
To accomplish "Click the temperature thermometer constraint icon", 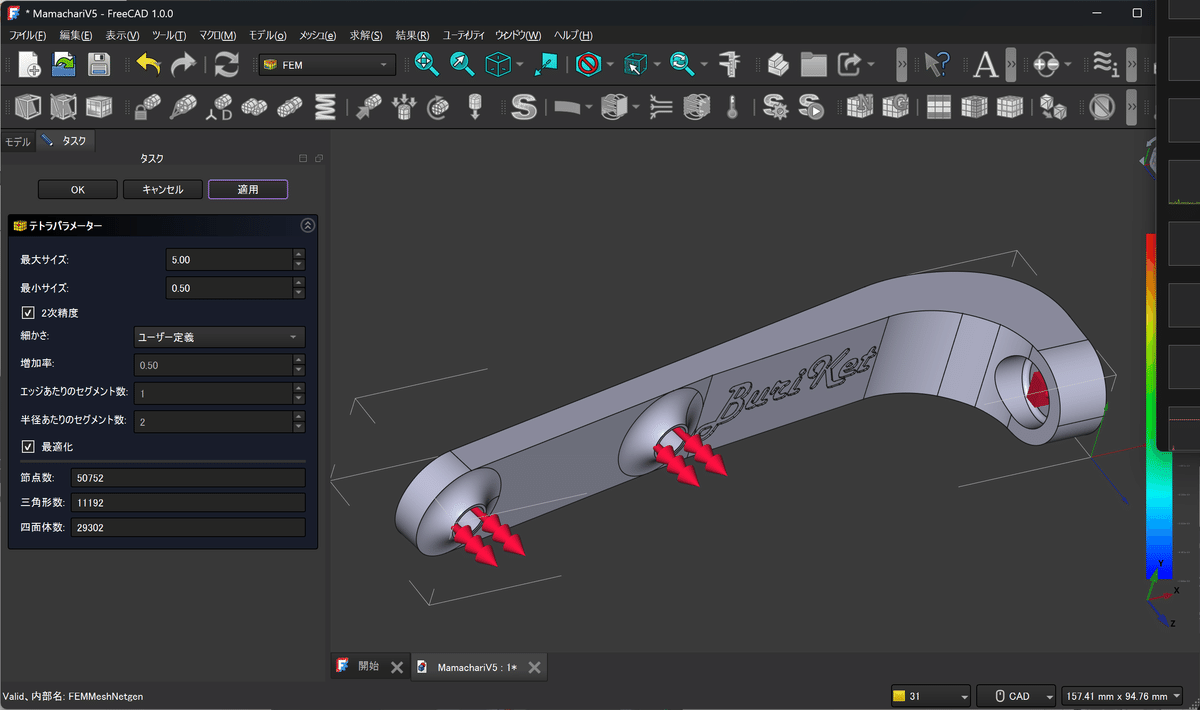I will pos(732,106).
